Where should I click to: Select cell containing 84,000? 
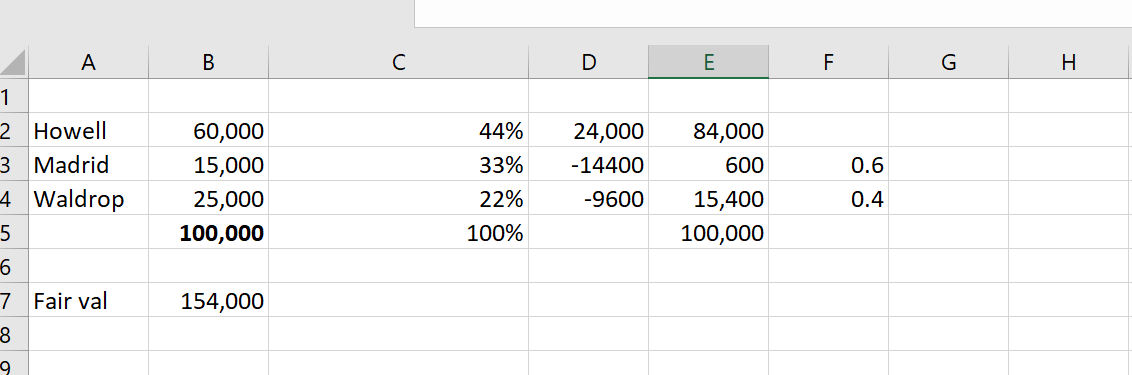pyautogui.click(x=708, y=130)
